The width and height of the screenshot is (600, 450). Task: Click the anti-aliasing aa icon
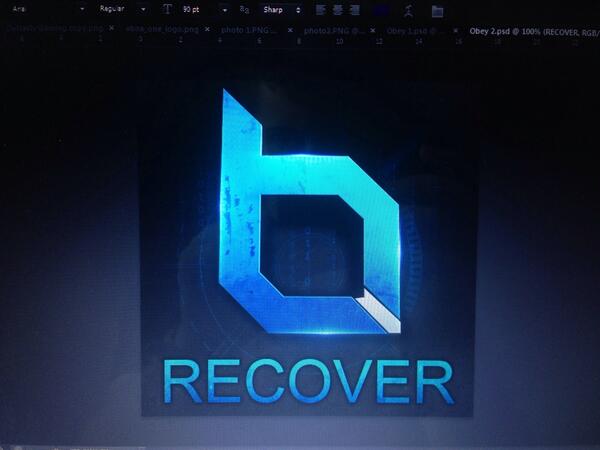pyautogui.click(x=244, y=10)
